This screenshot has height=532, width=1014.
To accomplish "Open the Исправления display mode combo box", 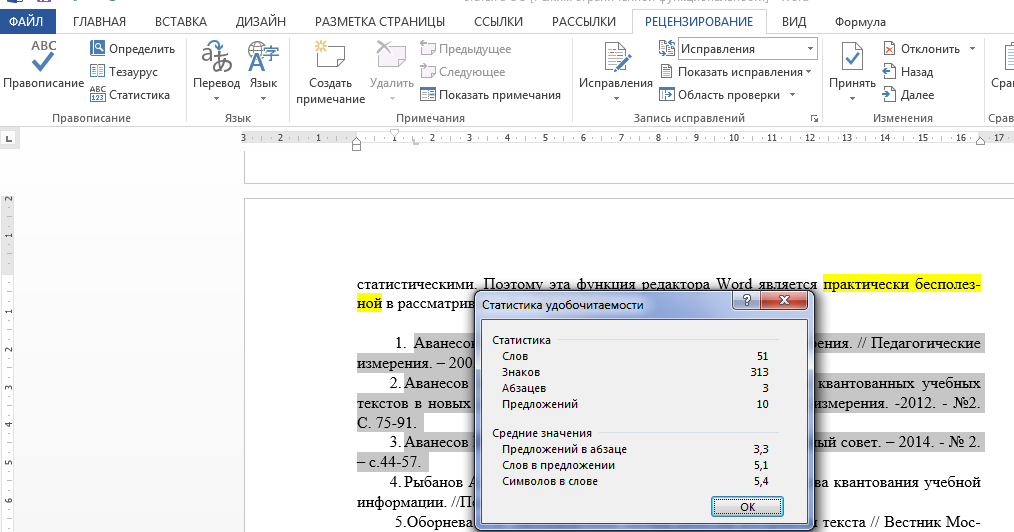I will (x=748, y=48).
